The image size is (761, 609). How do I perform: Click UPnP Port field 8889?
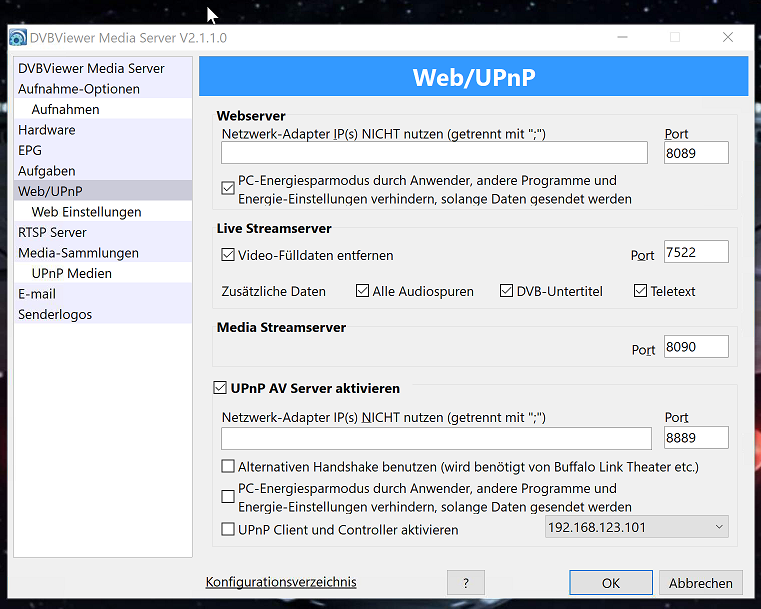coord(696,437)
